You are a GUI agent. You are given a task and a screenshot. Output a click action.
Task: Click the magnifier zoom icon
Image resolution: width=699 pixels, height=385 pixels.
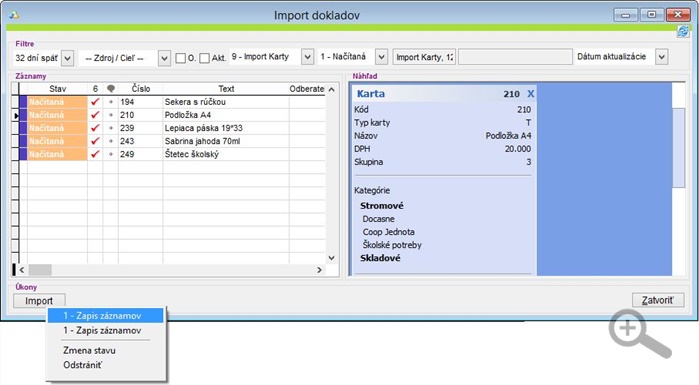click(639, 334)
